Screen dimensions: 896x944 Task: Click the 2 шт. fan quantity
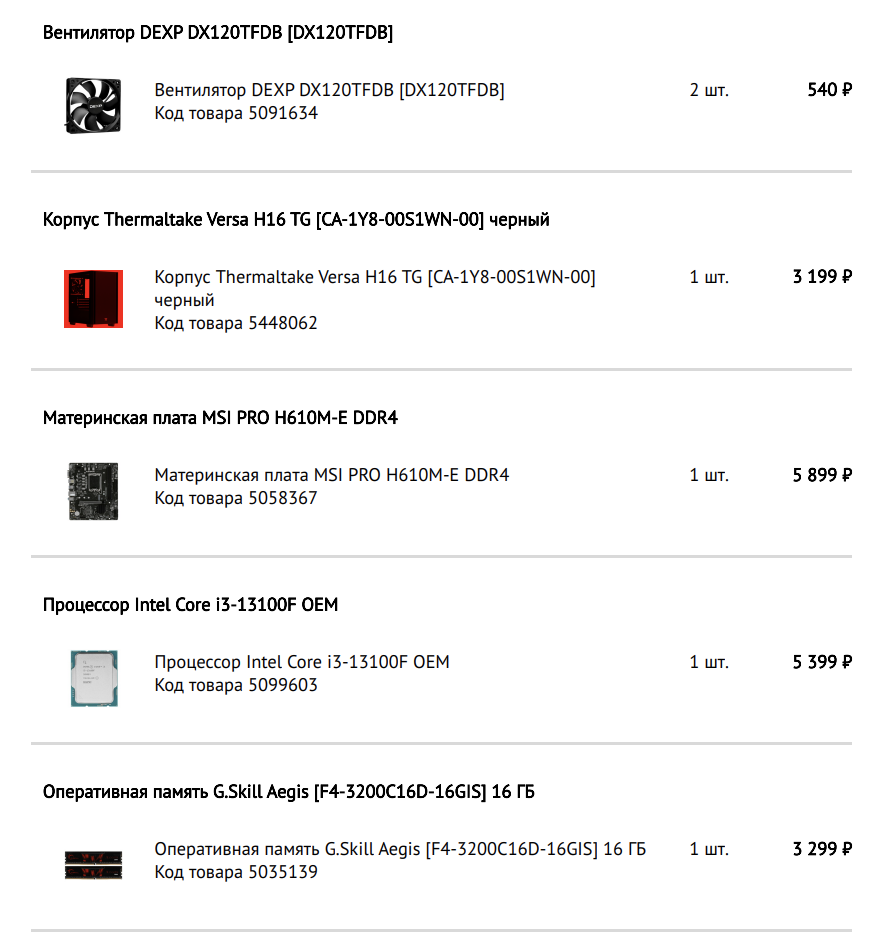[x=709, y=90]
